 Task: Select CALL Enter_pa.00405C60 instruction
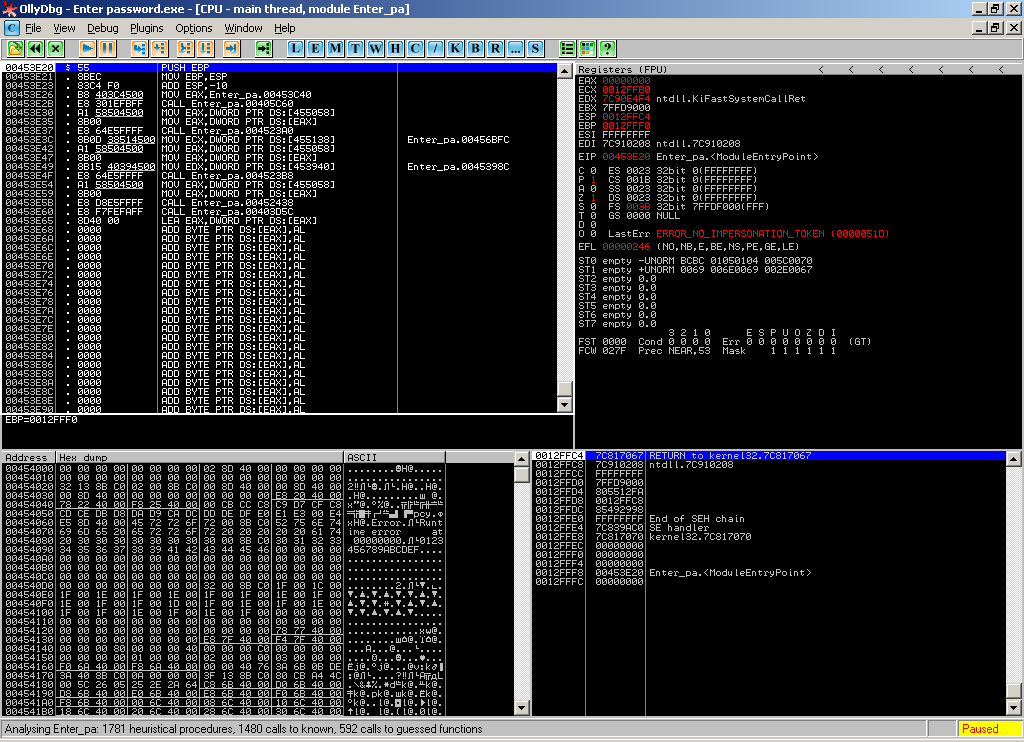[x=280, y=103]
